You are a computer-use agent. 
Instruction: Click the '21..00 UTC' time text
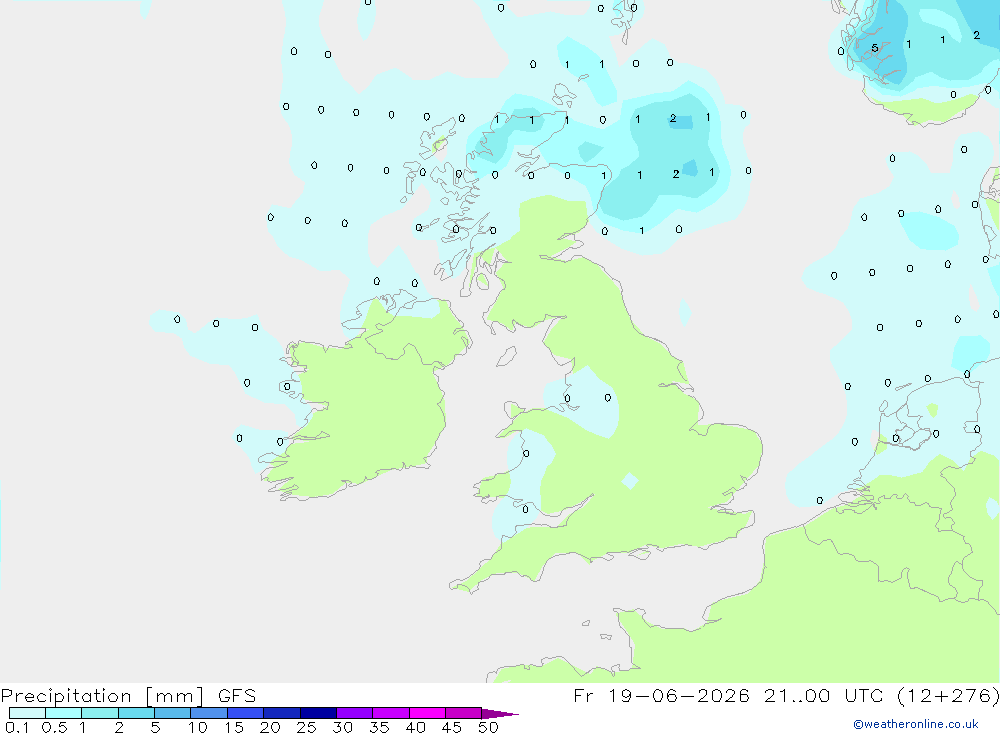pyautogui.click(x=823, y=695)
